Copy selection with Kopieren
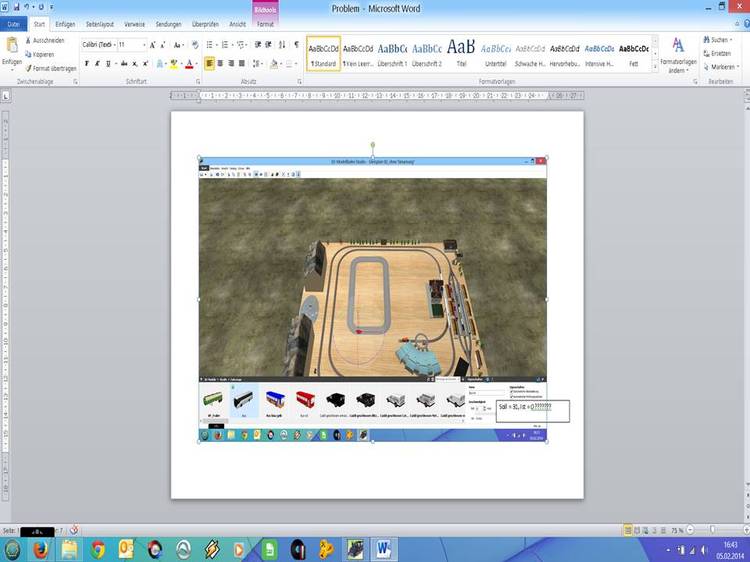Viewport: 750px width, 562px height. 40,55
